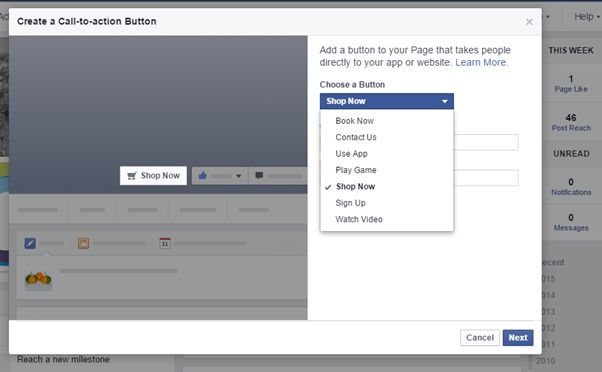Open Messages count in sidebar
The height and width of the screenshot is (372, 602).
coord(571,222)
